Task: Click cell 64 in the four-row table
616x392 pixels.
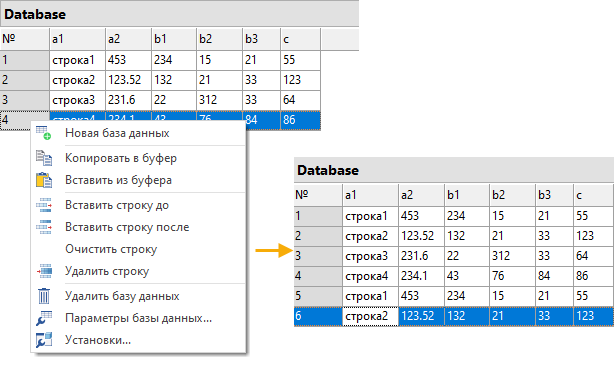Action: tap(301, 100)
